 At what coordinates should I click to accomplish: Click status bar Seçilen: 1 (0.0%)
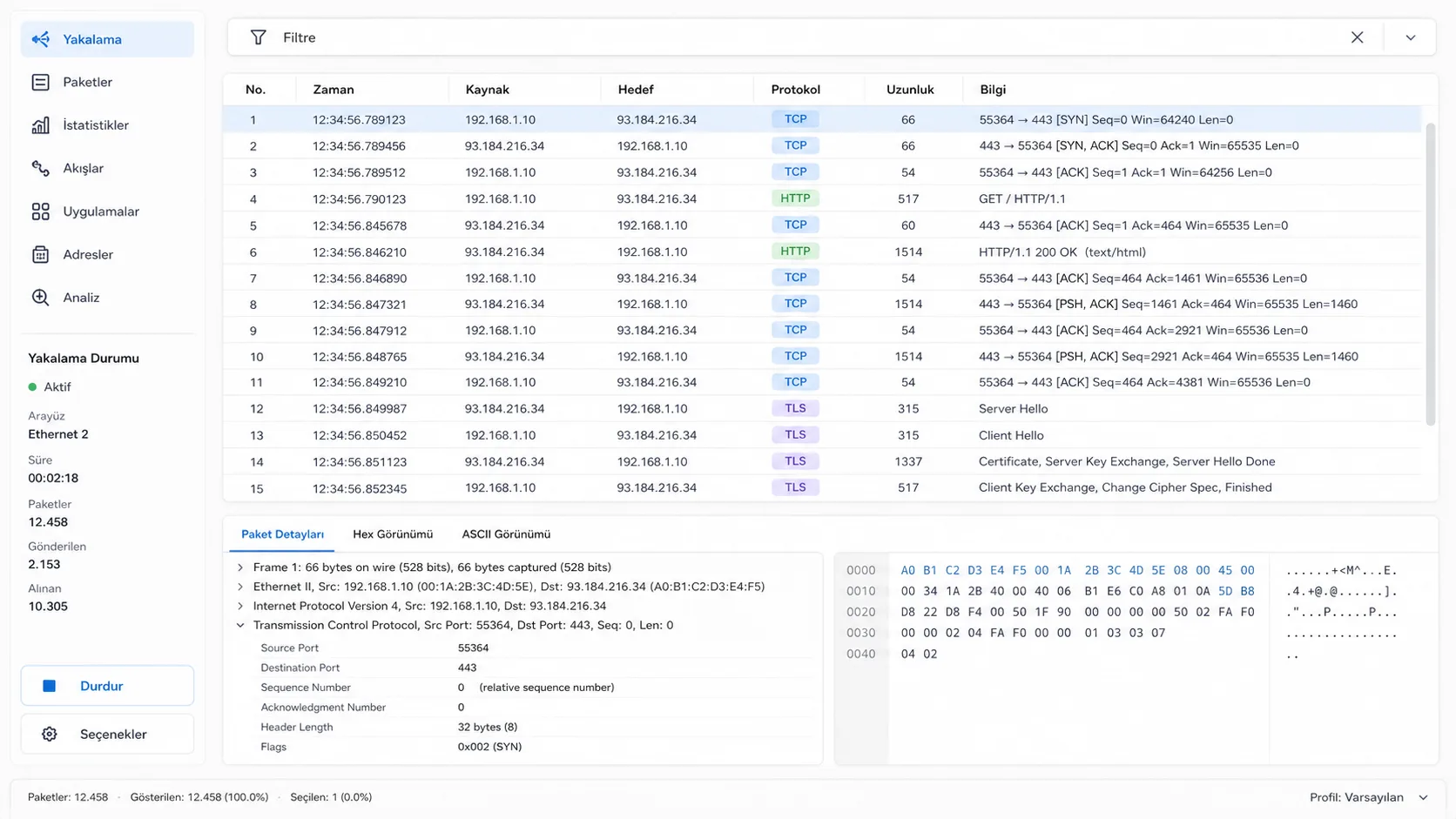tap(331, 797)
